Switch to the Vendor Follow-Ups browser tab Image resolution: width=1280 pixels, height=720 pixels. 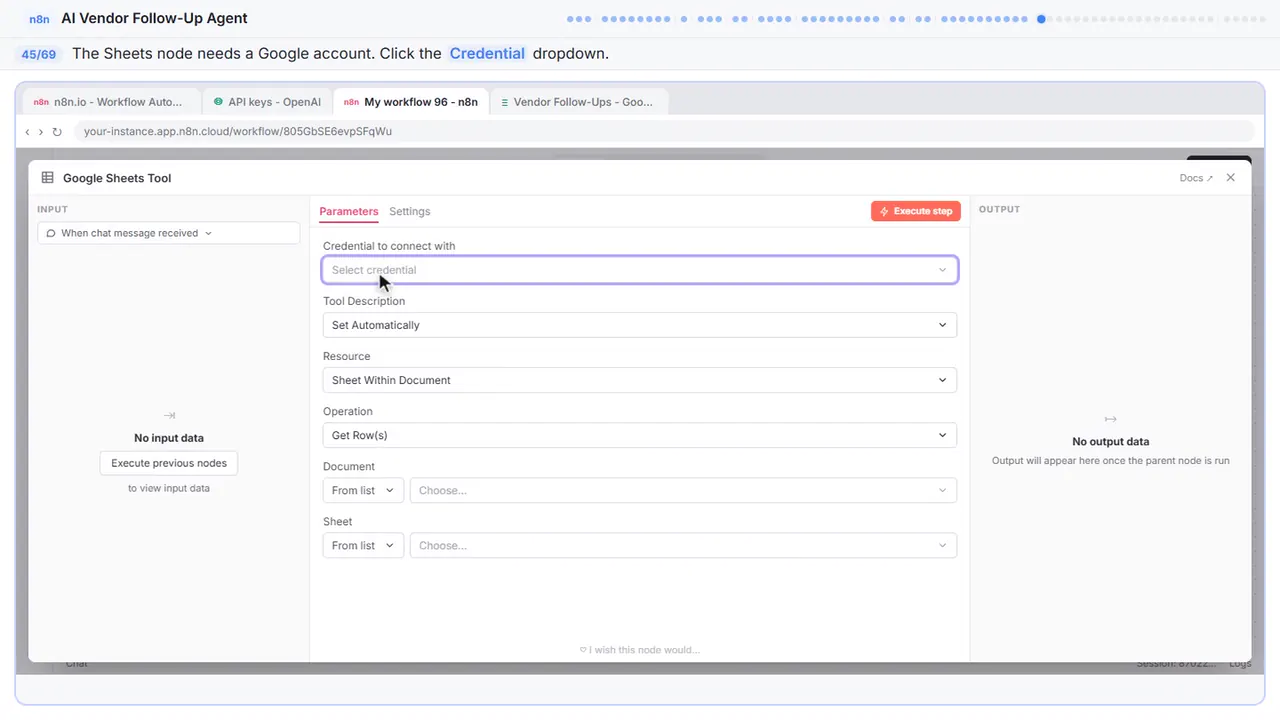click(x=578, y=102)
